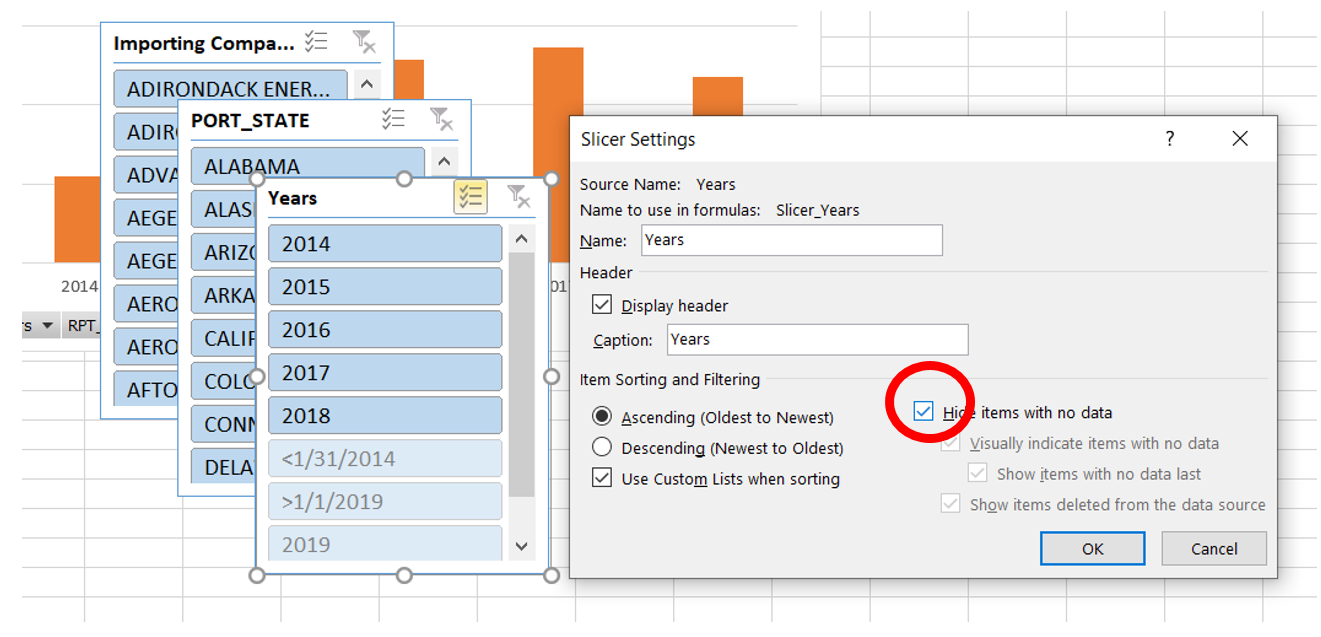The width and height of the screenshot is (1321, 637).
Task: Clear the filter on the PORT_STATE slicer
Action: click(x=442, y=119)
